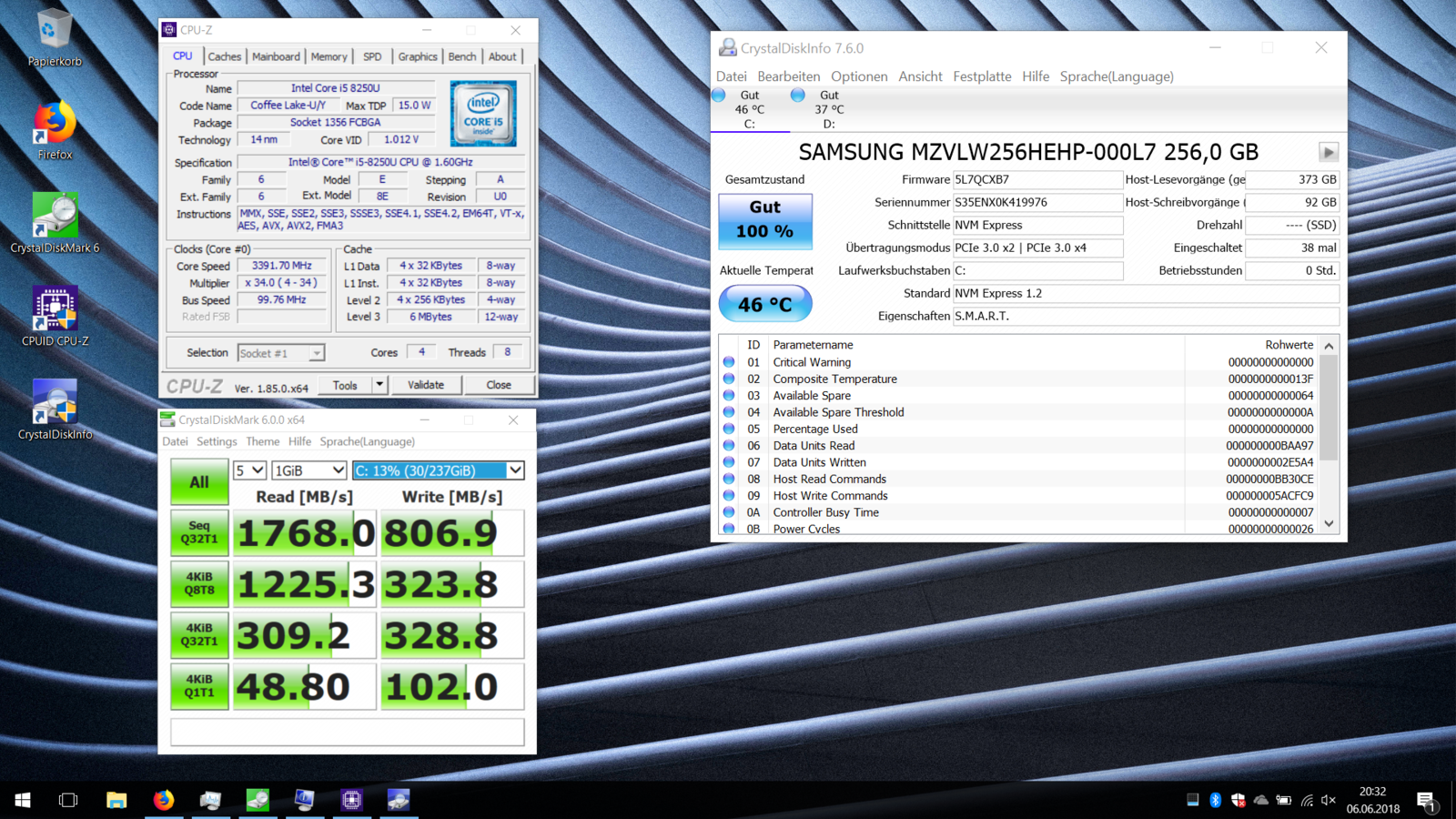
Task: Open the test count dropdown showing 5
Action: tap(249, 470)
